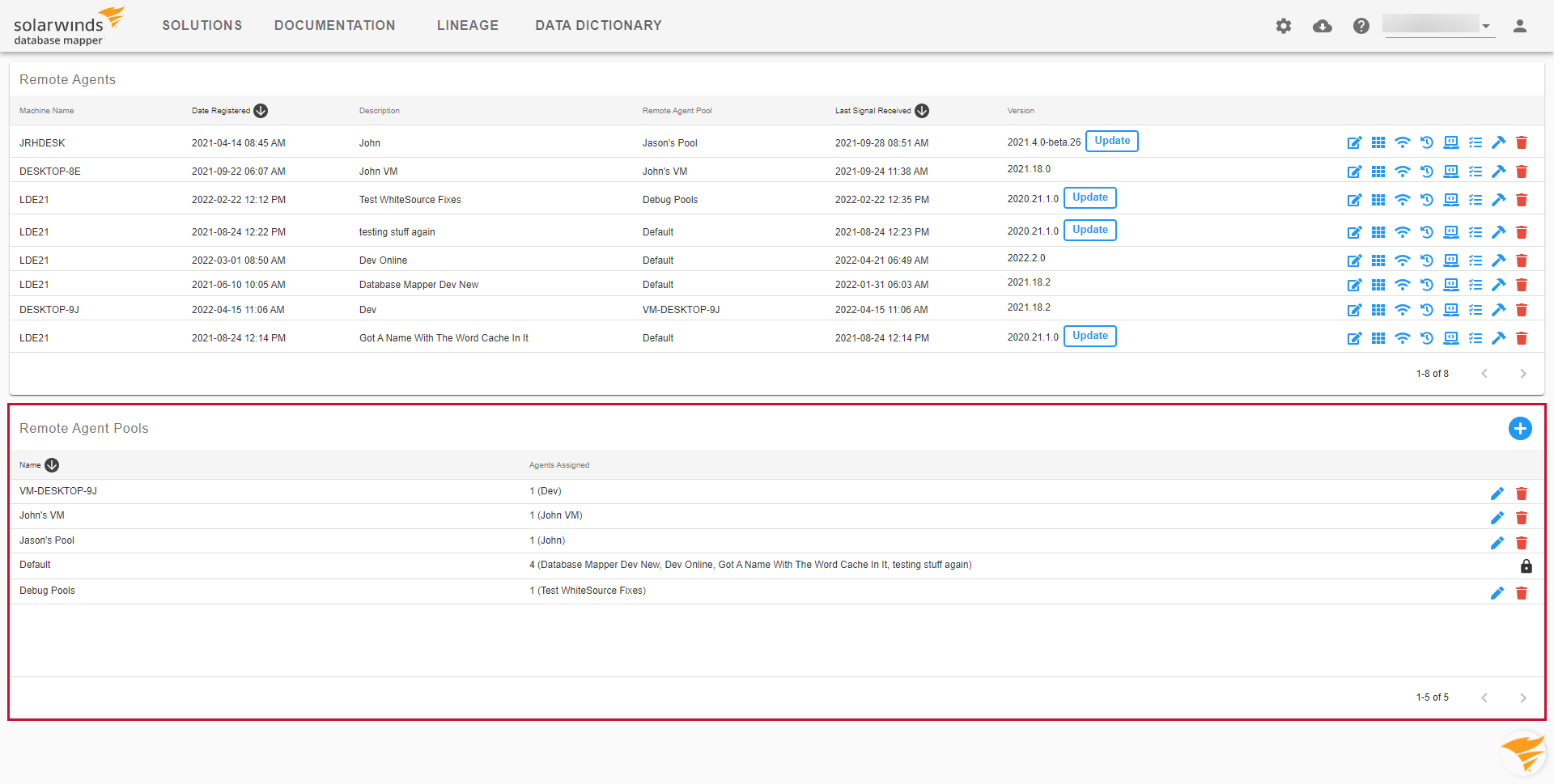Sort agents by Last Signal Received arrow
The width and height of the screenshot is (1554, 784).
[922, 111]
